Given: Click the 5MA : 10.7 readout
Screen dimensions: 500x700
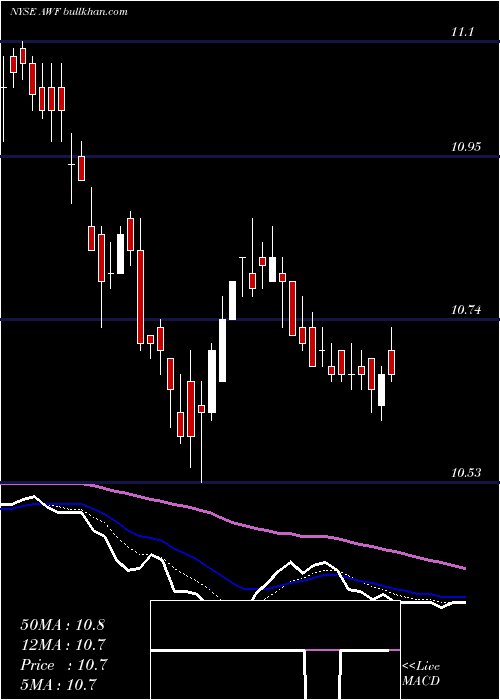Looking at the screenshot, I should tap(59, 685).
